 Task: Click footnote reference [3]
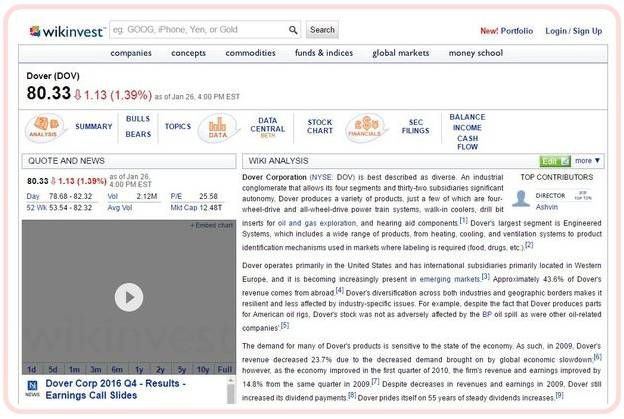[486, 276]
